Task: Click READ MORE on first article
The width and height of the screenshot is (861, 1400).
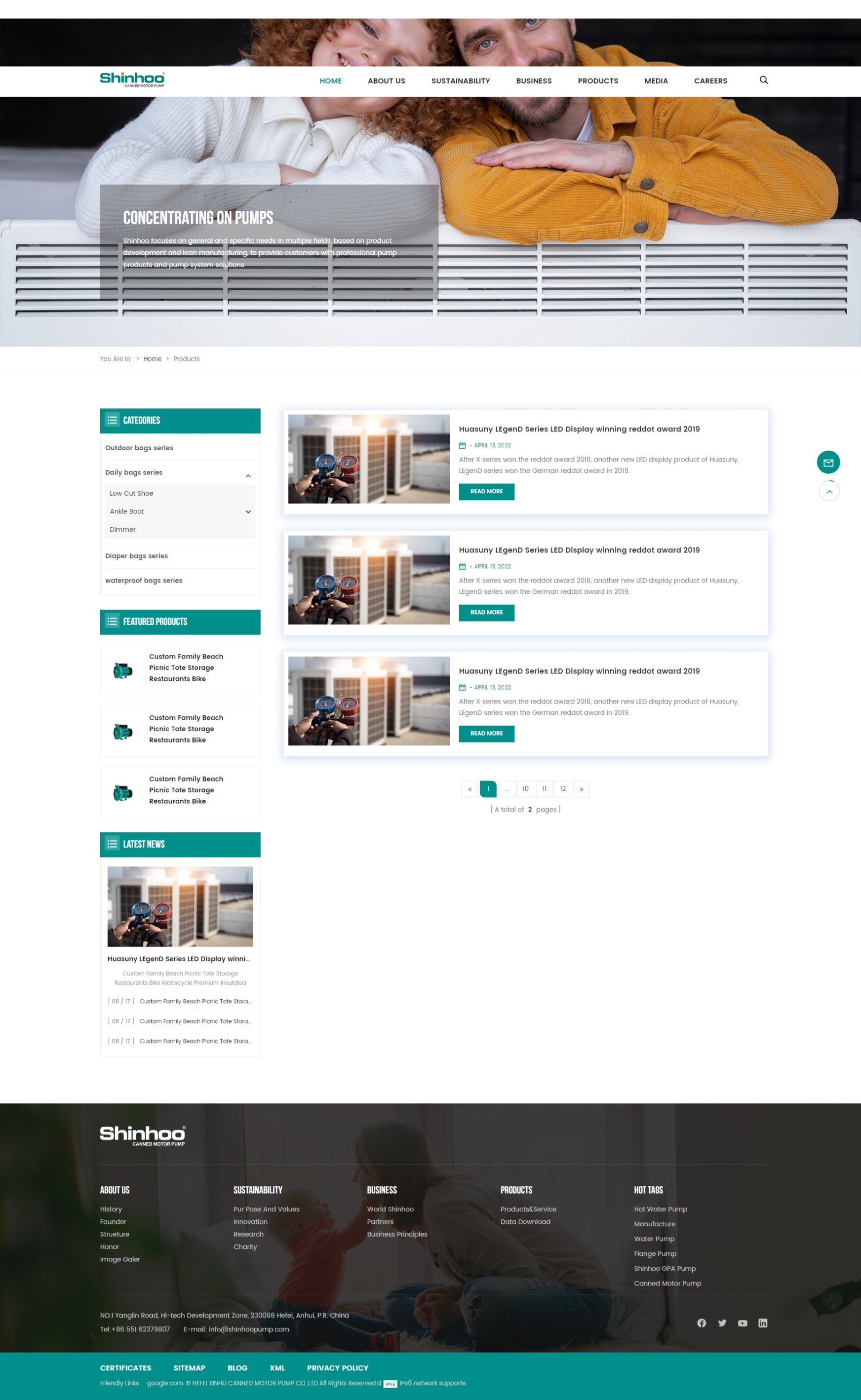Action: [486, 491]
